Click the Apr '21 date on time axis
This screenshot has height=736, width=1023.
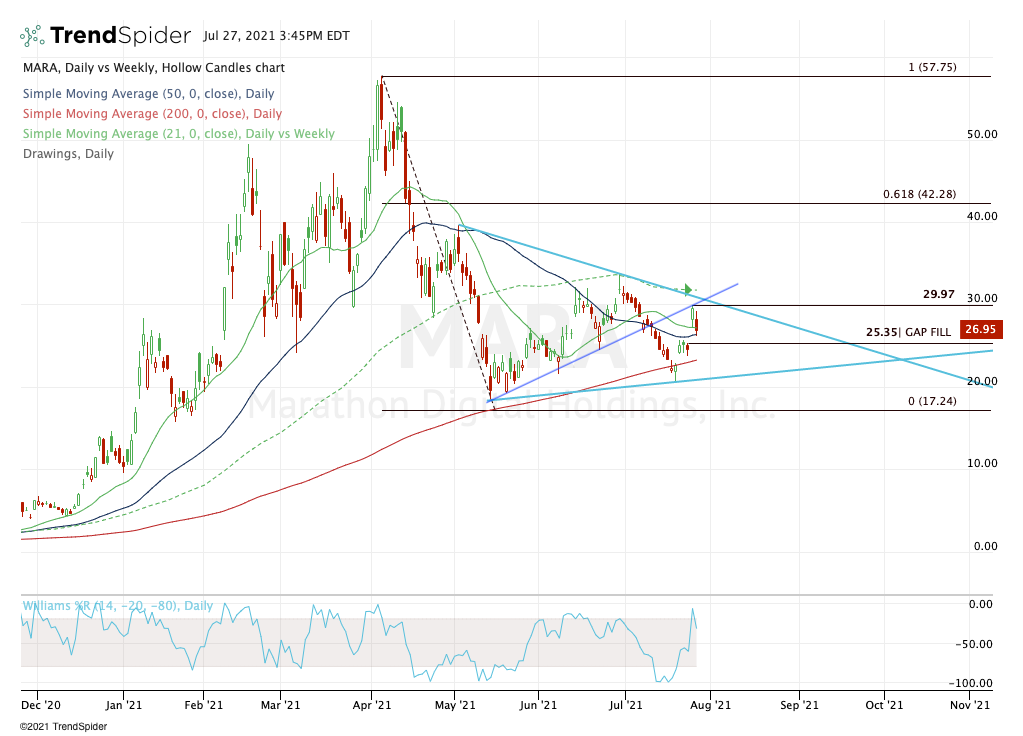click(371, 704)
